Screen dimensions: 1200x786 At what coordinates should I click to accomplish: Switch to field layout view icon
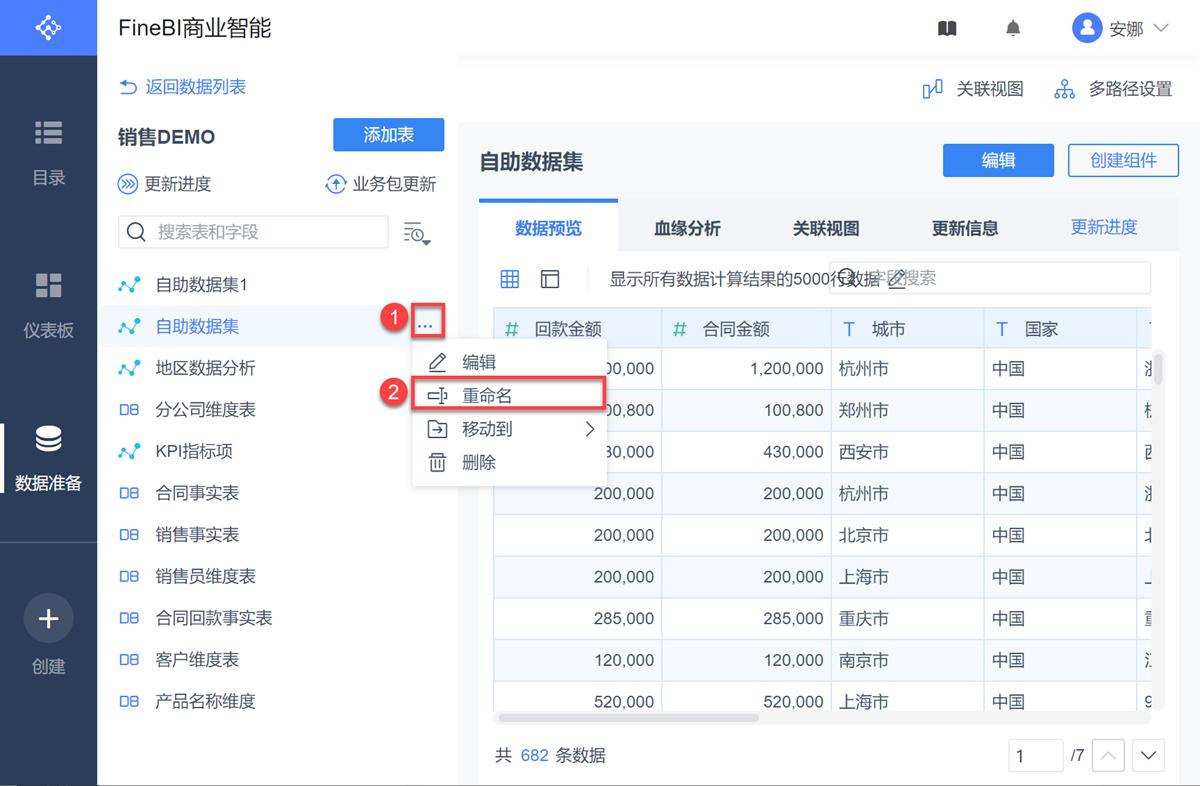coord(550,279)
